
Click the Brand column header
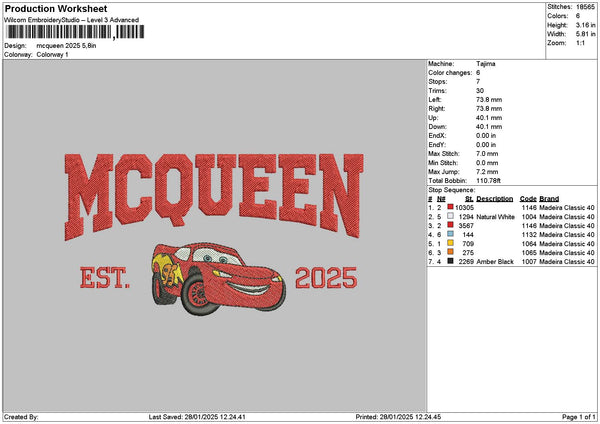[549, 199]
